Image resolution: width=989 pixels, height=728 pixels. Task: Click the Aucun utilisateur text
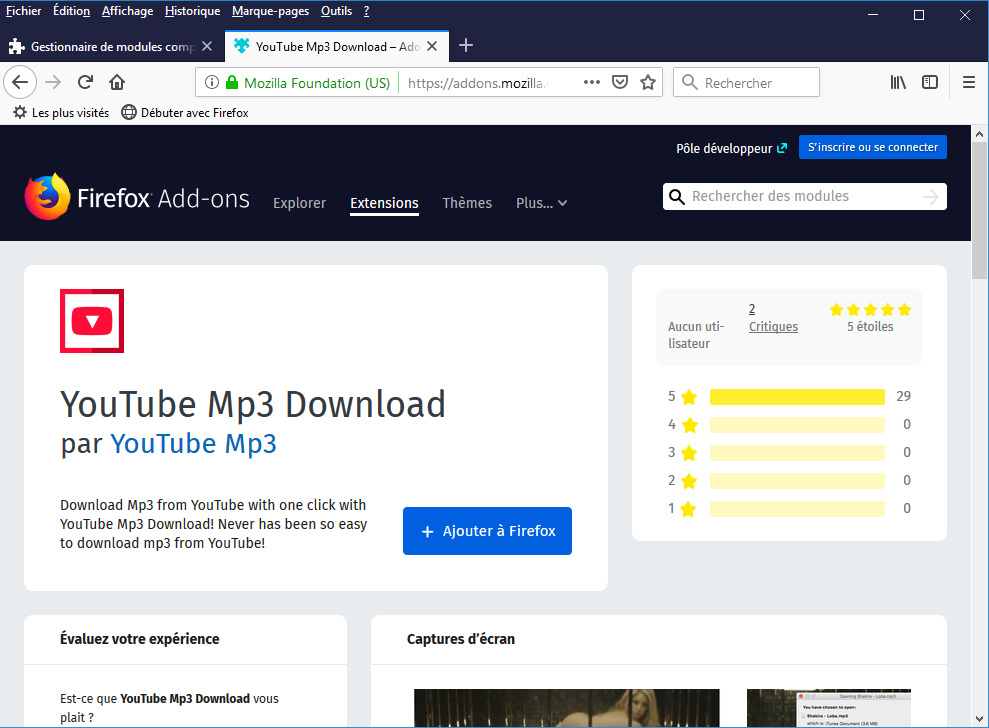click(696, 335)
